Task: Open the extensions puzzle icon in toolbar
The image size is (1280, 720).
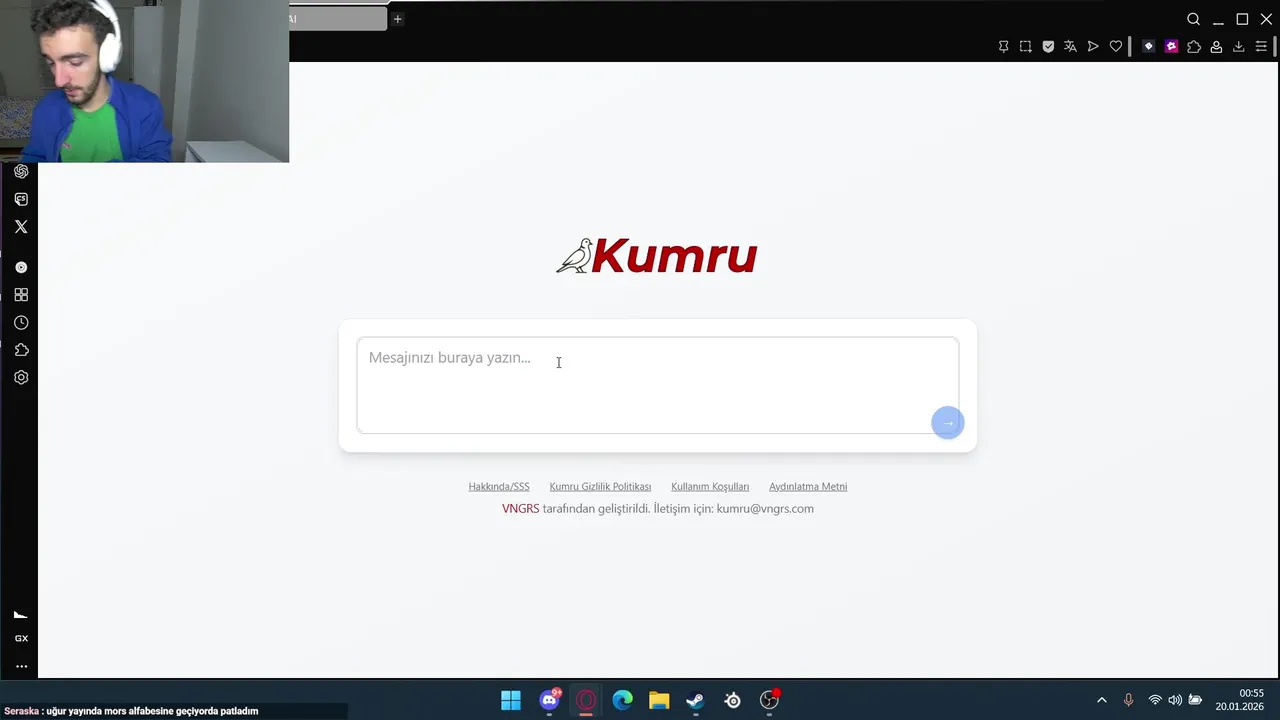Action: coord(1194,46)
